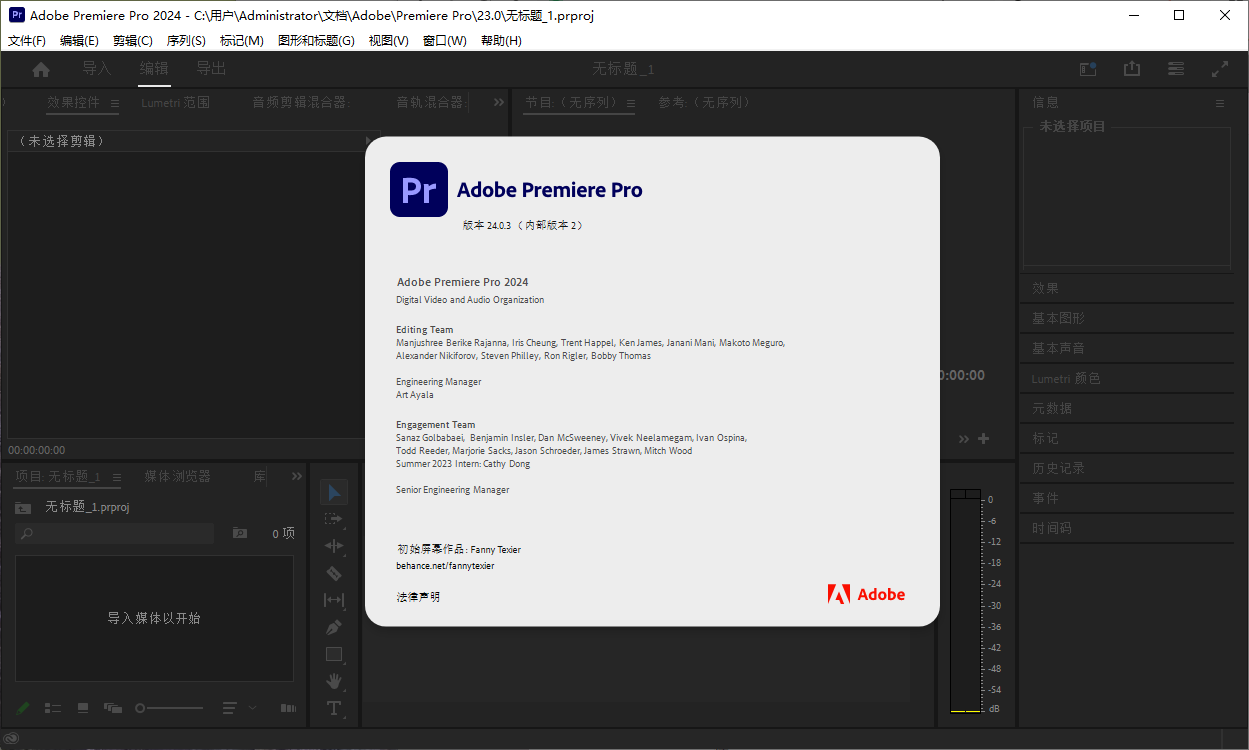
Task: Click the Creative Cloud icon in status bar
Action: [x=13, y=739]
